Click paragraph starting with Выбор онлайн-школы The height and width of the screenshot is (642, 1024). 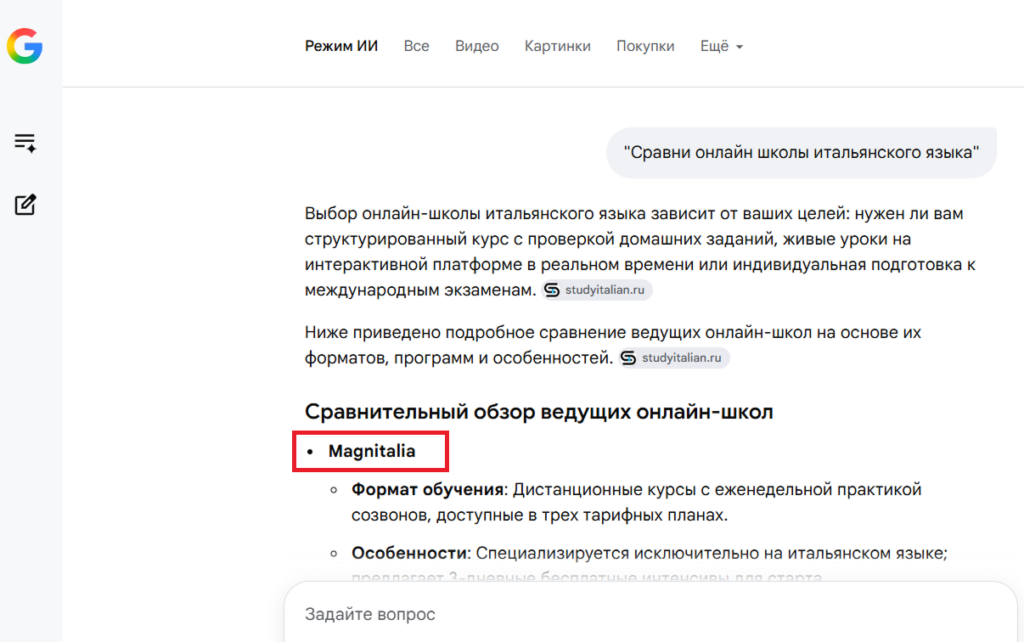click(x=640, y=251)
